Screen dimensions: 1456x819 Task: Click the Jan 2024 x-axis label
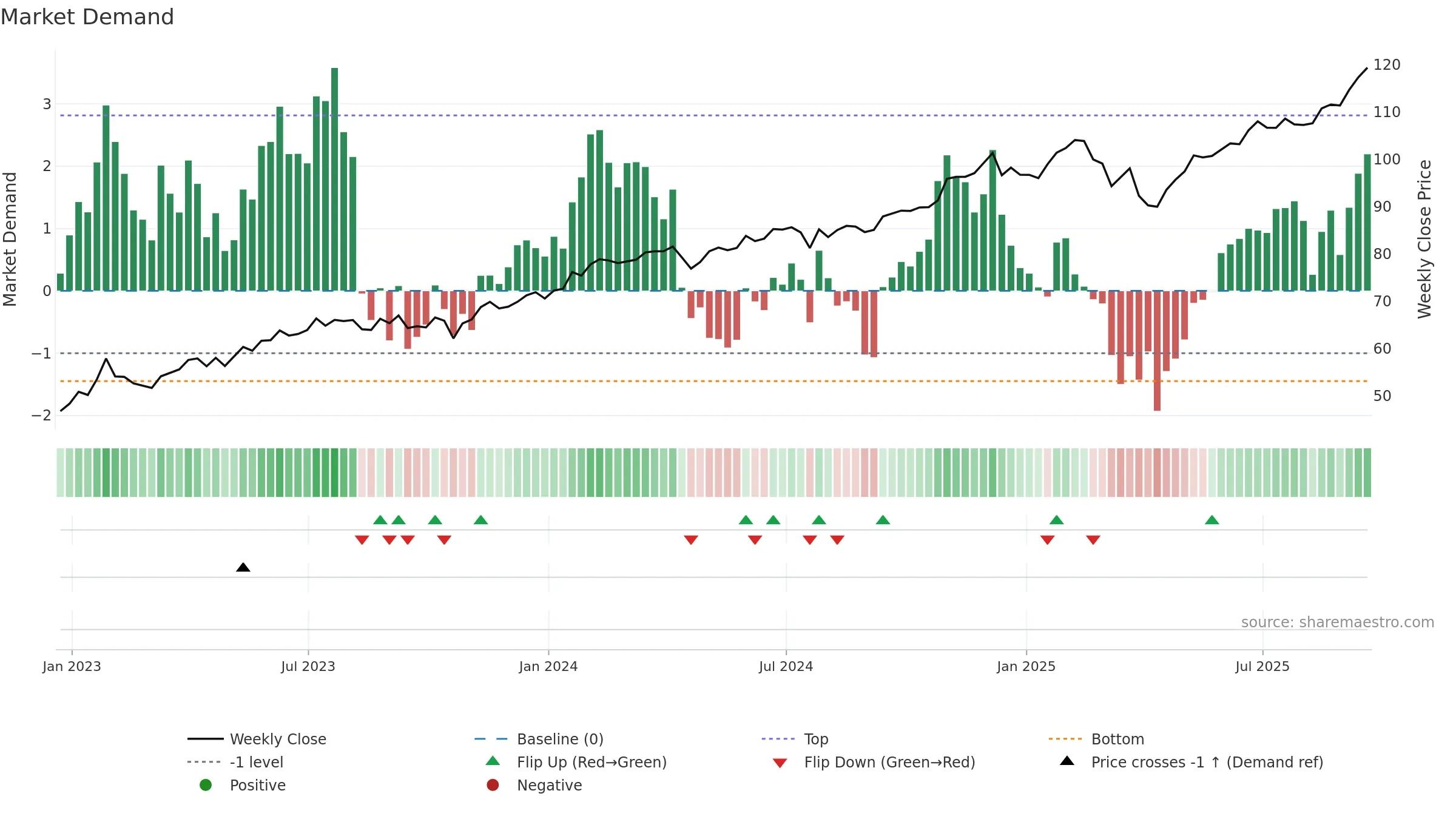point(548,666)
